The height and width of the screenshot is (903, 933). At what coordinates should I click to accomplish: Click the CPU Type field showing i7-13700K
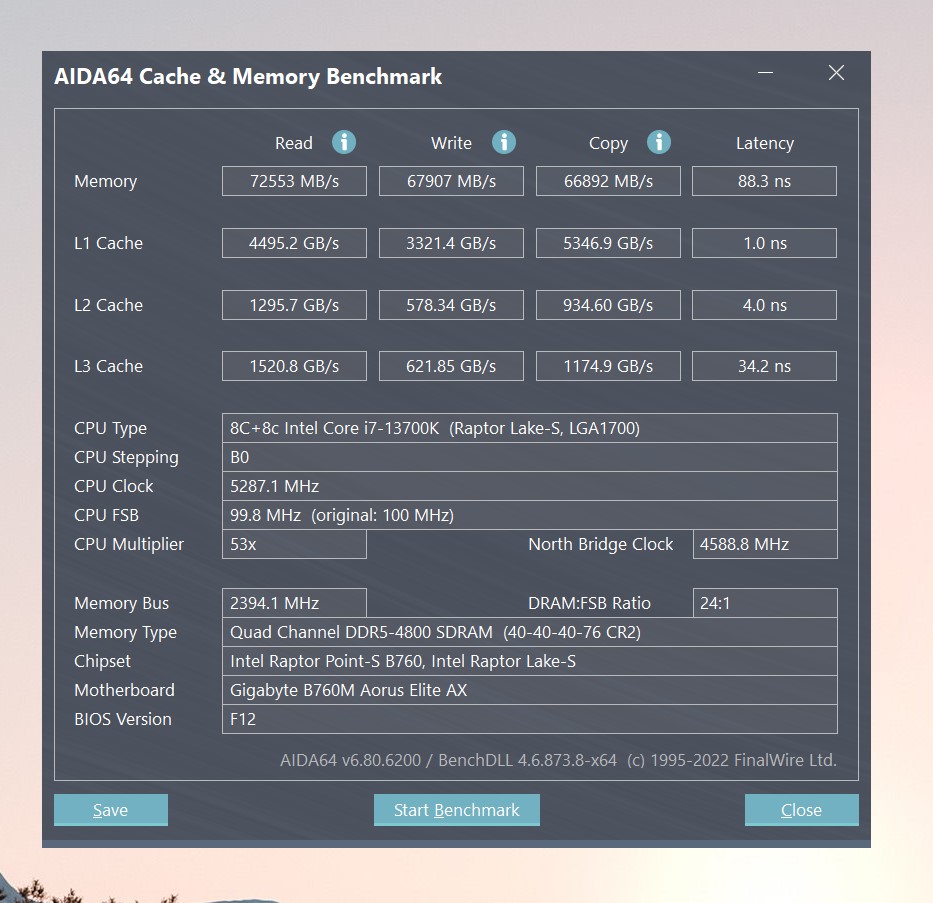[529, 428]
